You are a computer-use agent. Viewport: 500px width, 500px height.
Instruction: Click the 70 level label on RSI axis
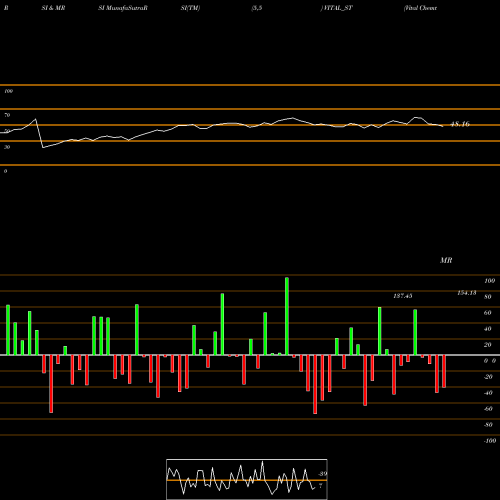click(7, 115)
